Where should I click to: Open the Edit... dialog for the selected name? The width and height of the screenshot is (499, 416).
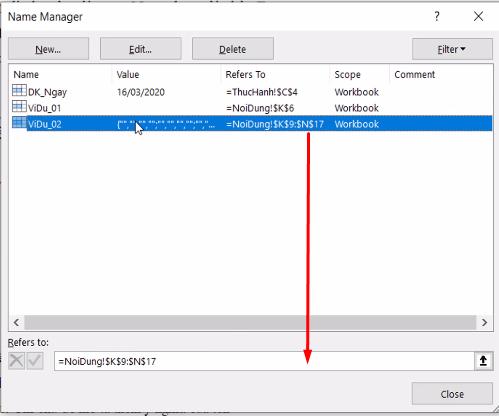[x=140, y=49]
